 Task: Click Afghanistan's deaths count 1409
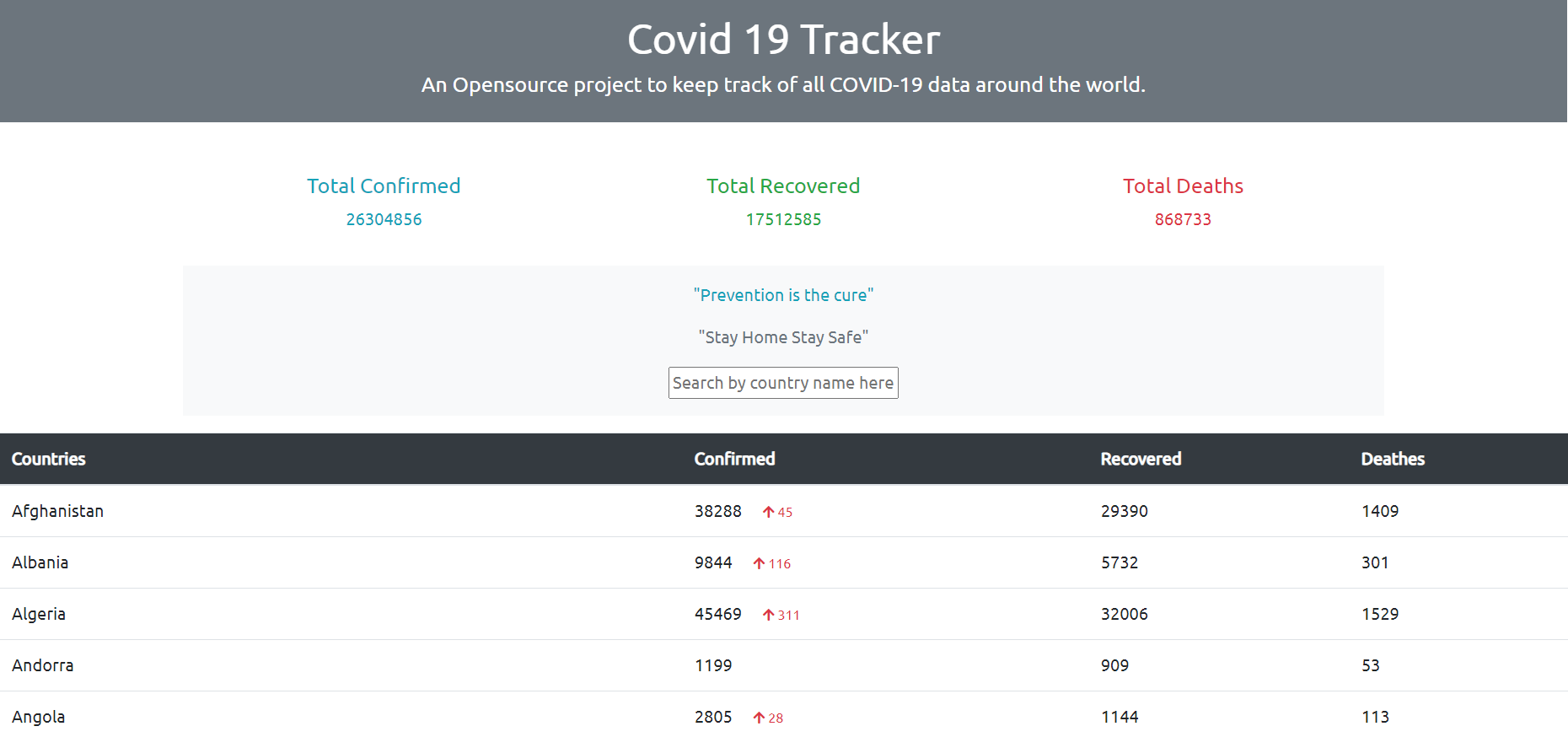point(1380,511)
